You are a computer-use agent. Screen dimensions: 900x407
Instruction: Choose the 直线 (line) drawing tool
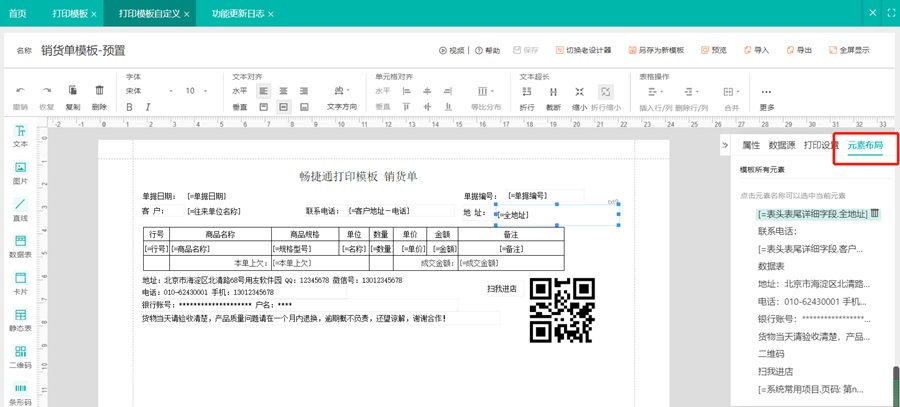click(20, 210)
